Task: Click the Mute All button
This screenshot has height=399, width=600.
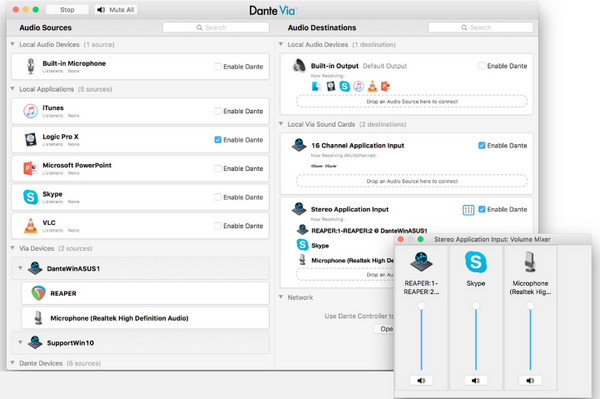Action: click(116, 10)
